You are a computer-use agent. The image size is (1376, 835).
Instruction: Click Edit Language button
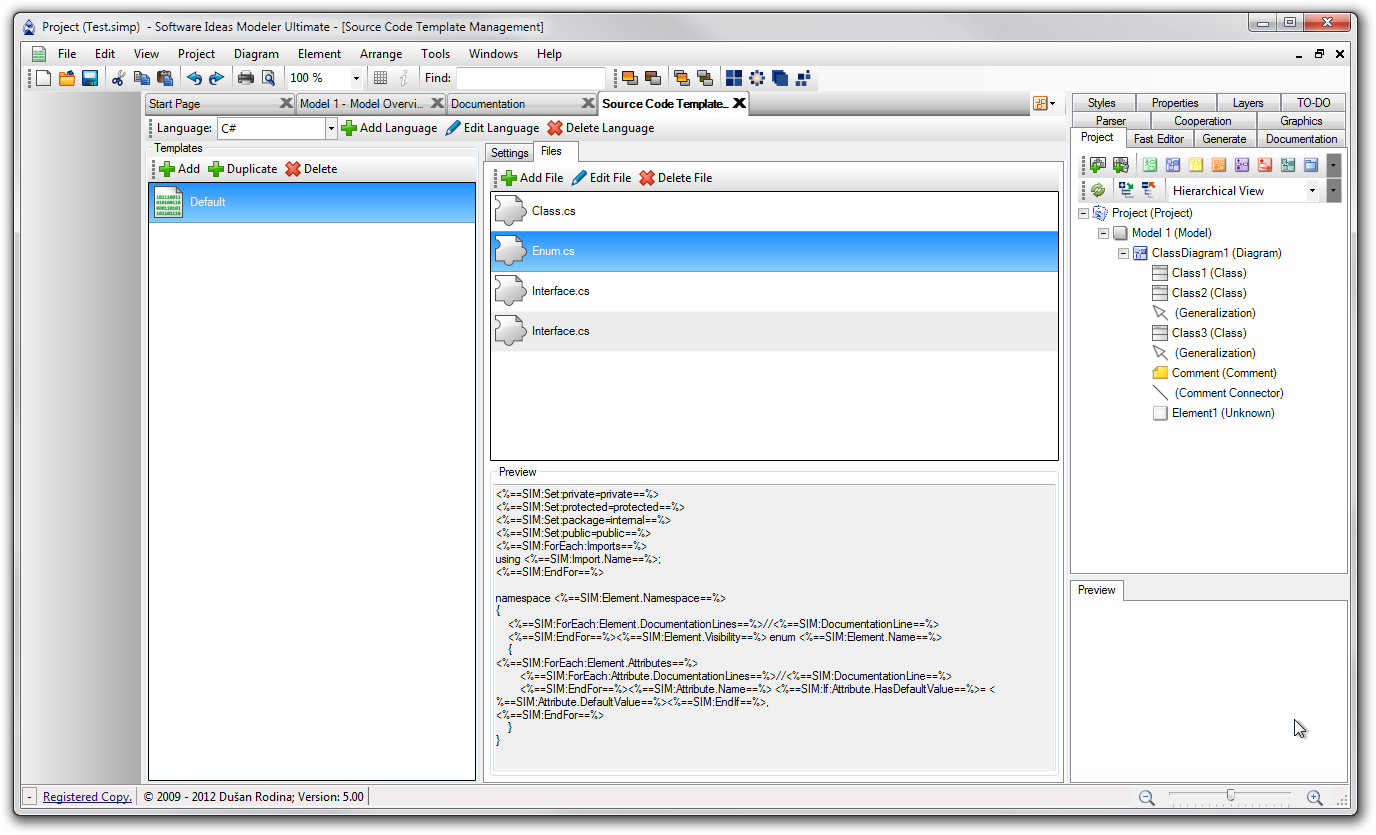[x=492, y=128]
